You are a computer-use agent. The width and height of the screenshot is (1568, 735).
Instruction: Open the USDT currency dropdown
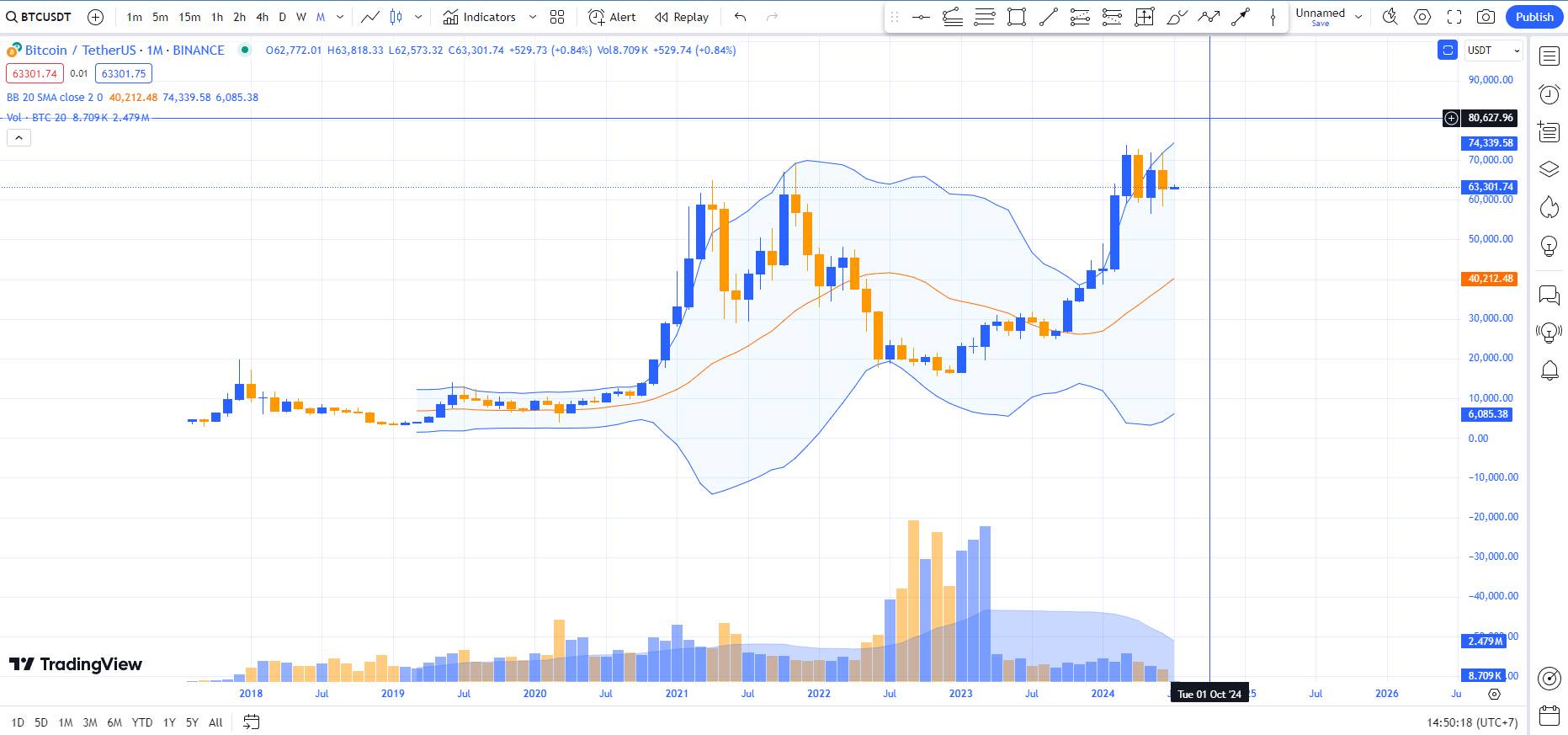[x=1493, y=51]
